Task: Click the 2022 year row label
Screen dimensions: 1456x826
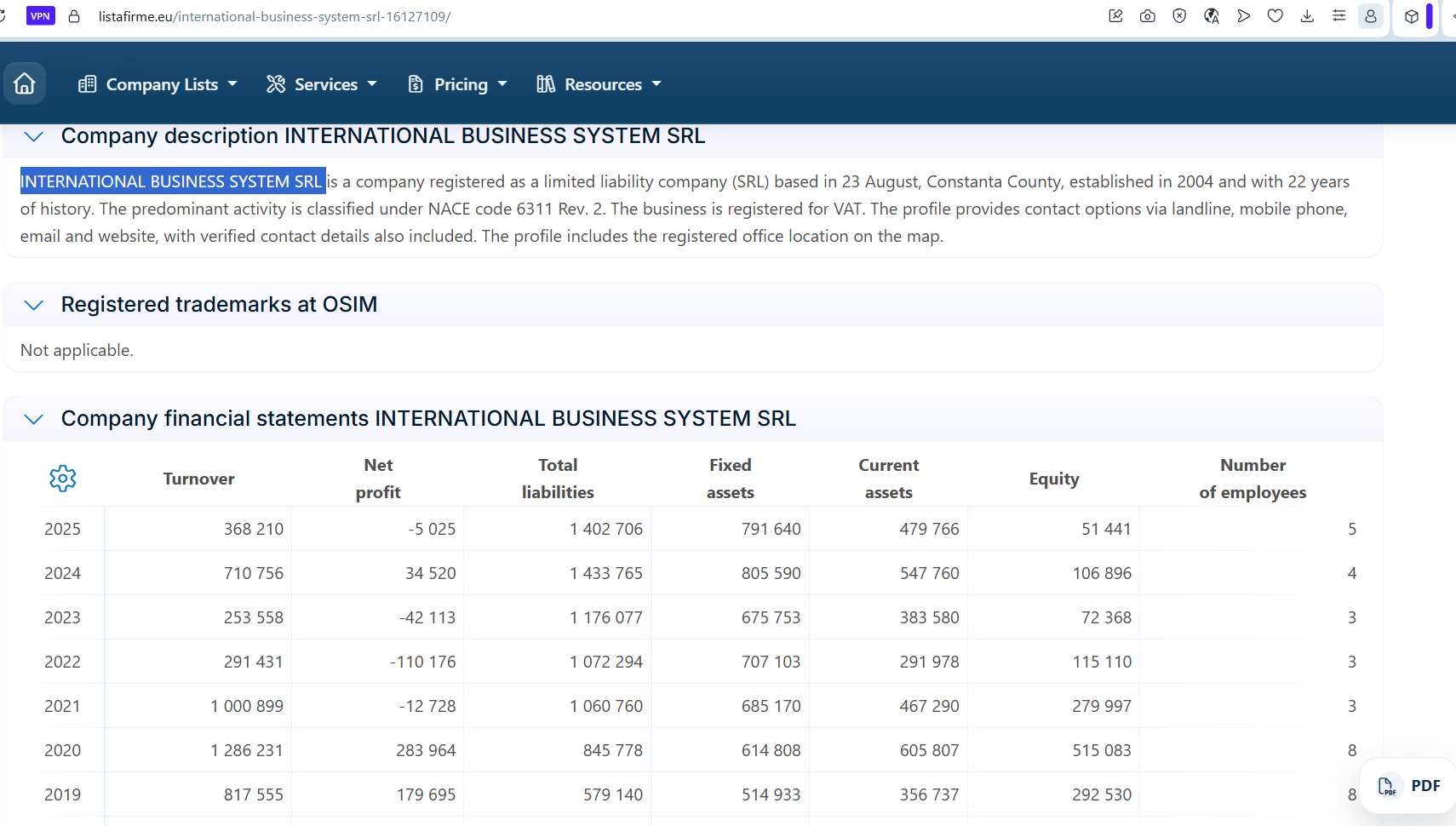Action: [x=62, y=662]
